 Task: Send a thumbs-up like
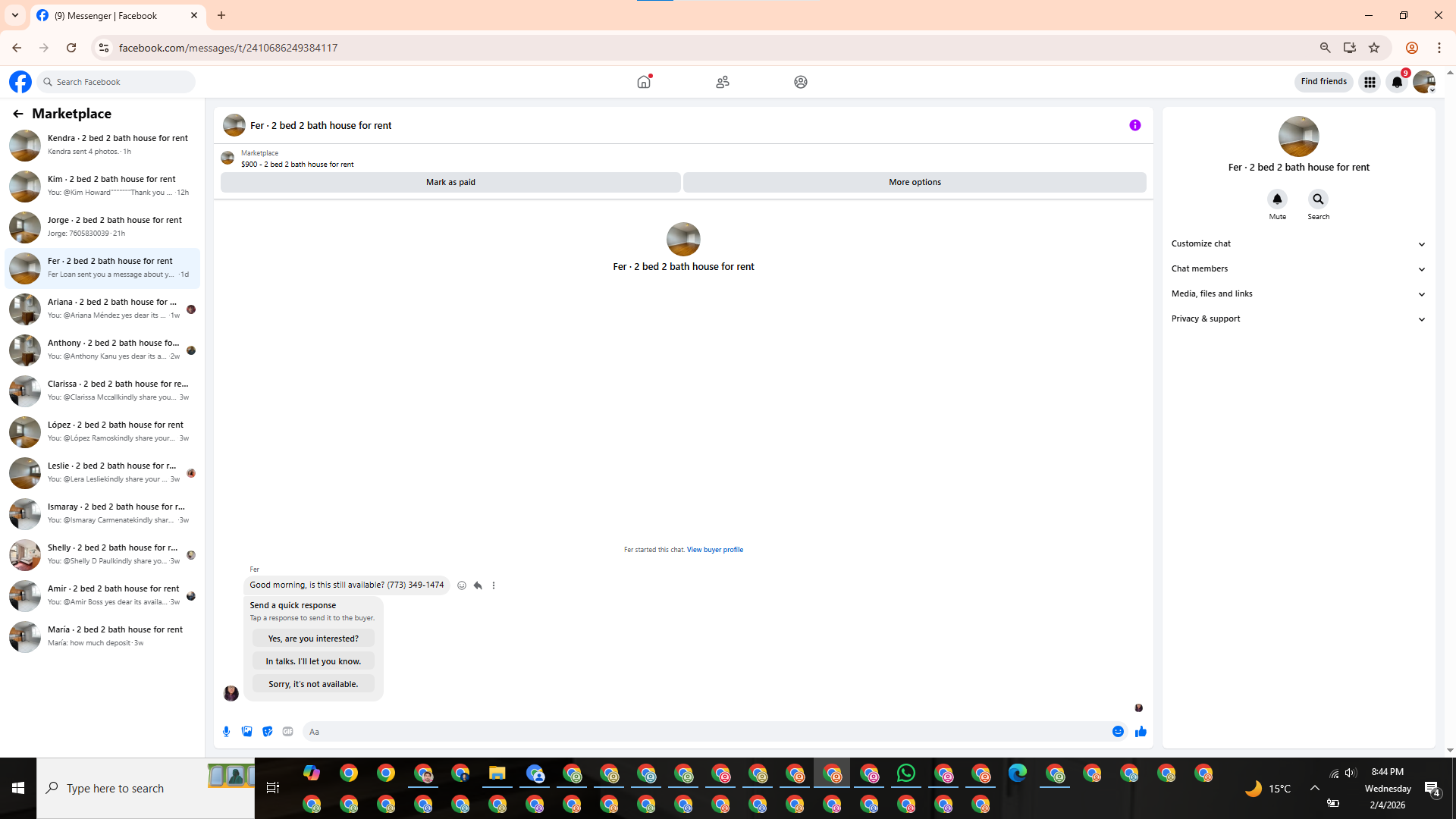click(1141, 732)
